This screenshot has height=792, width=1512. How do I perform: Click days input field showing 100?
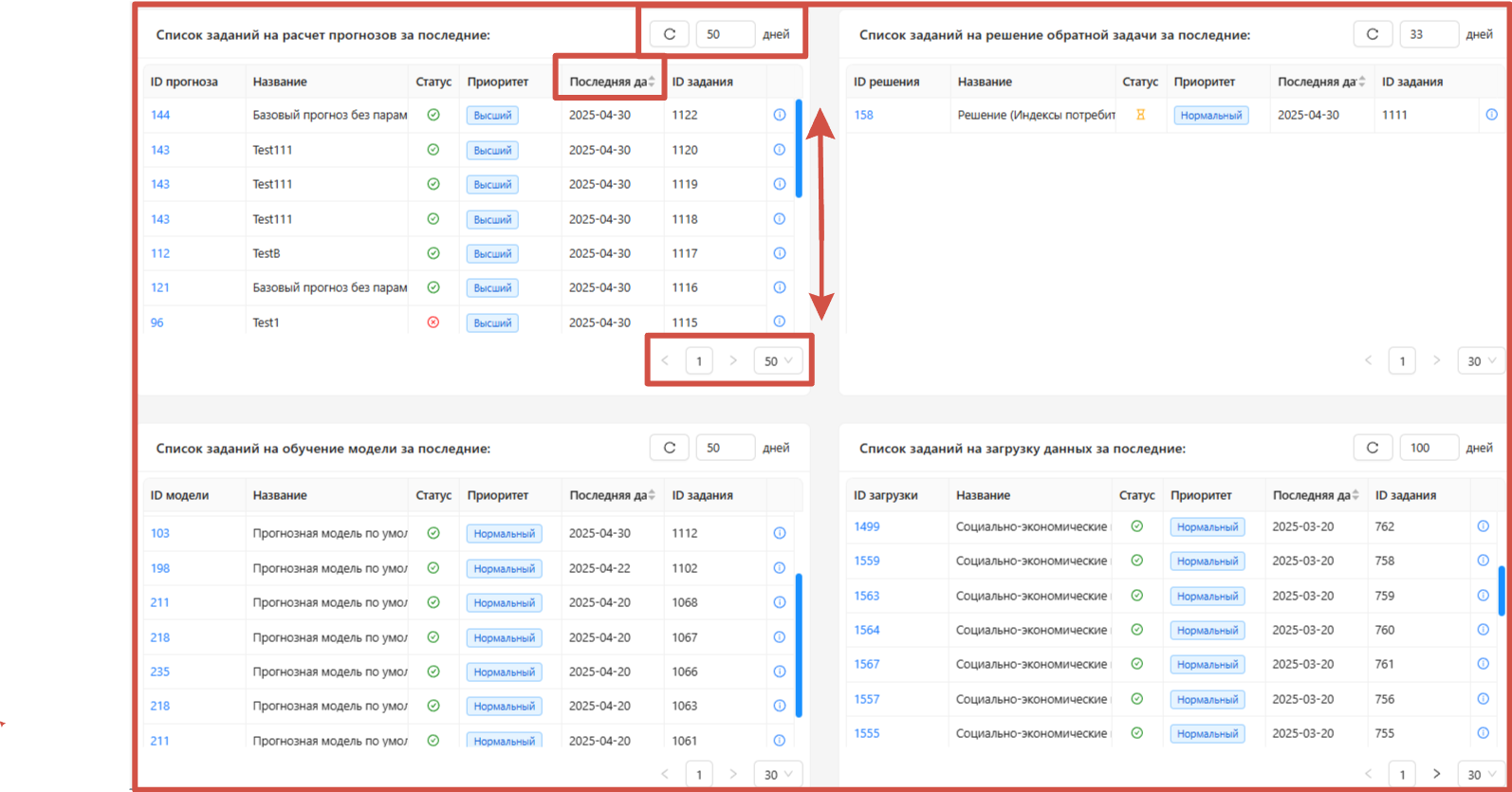click(x=1428, y=448)
